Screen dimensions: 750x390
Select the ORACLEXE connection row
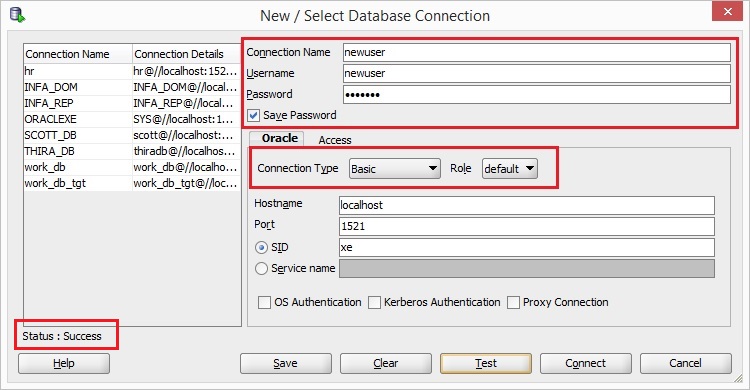coord(132,119)
